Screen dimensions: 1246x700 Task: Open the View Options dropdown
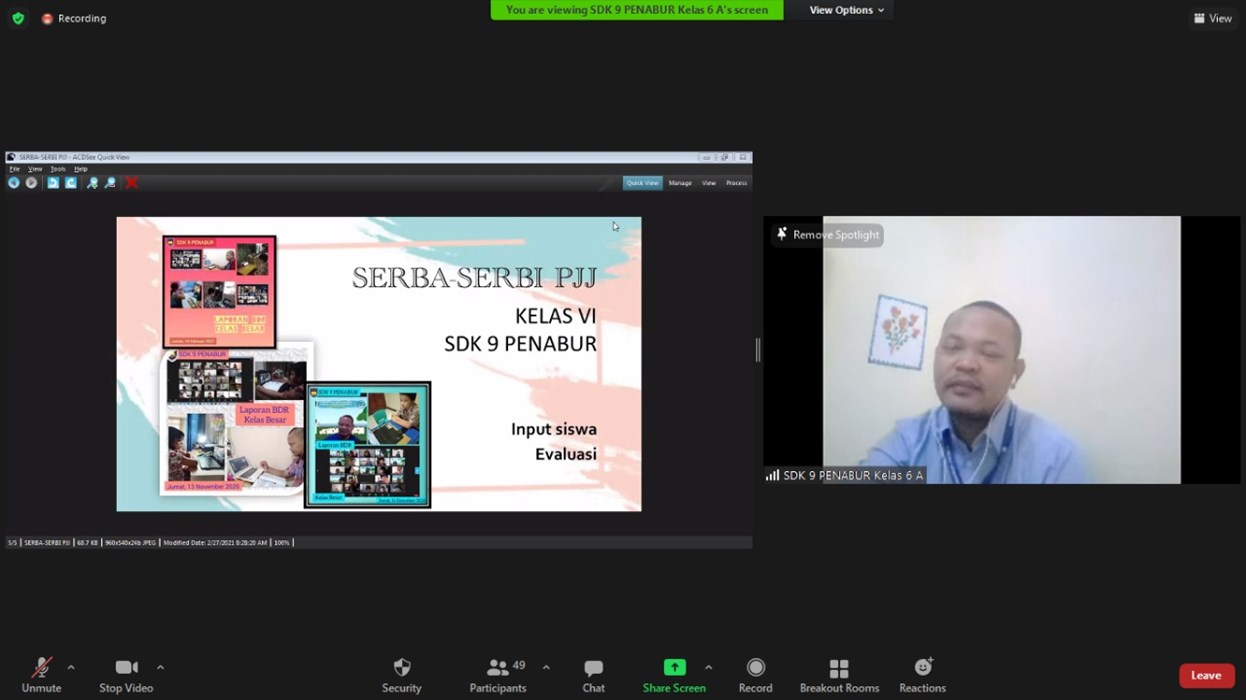pos(847,10)
